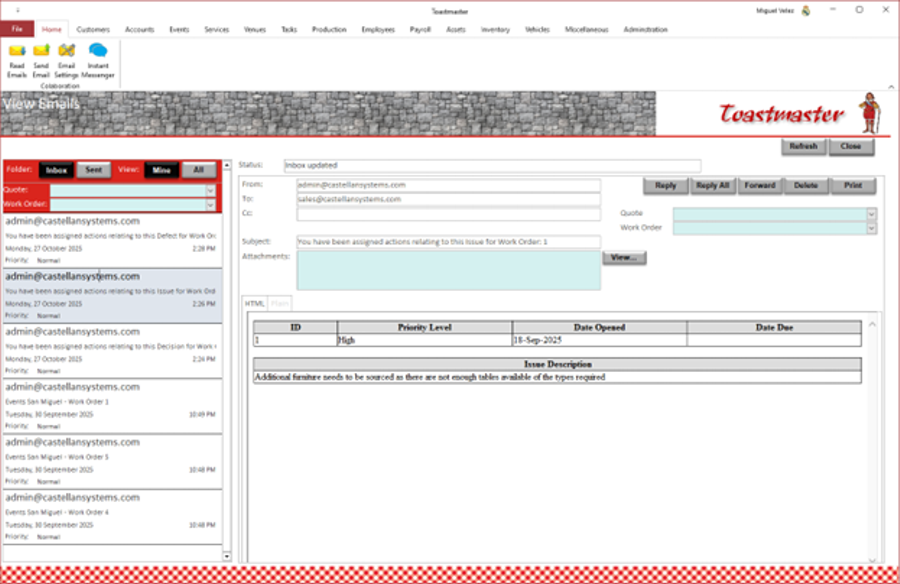Select the Employees ribbon tab
Viewport: 900px width, 584px height.
[x=378, y=29]
